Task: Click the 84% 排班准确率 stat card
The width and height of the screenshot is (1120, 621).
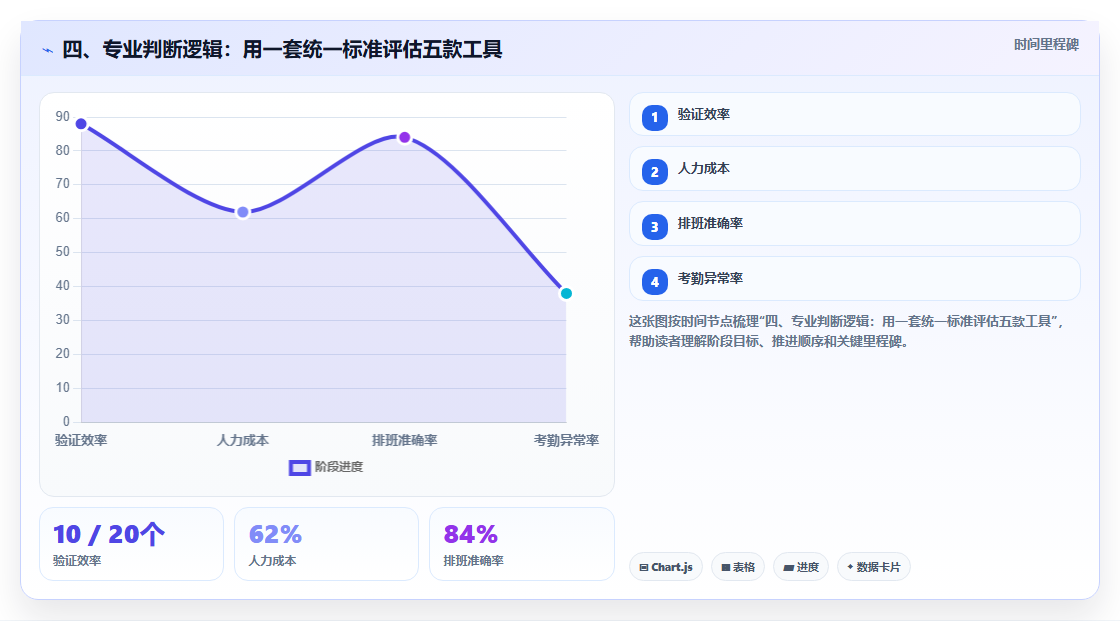Action: (521, 544)
